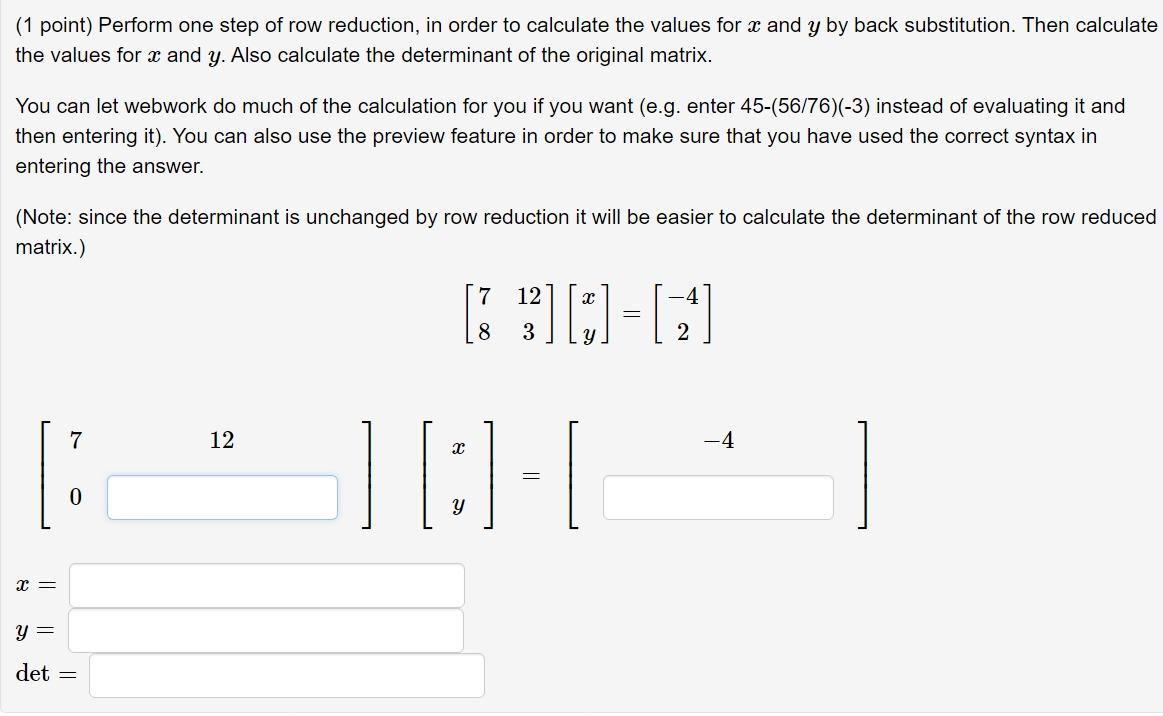Click inside the y solution text box

(265, 630)
